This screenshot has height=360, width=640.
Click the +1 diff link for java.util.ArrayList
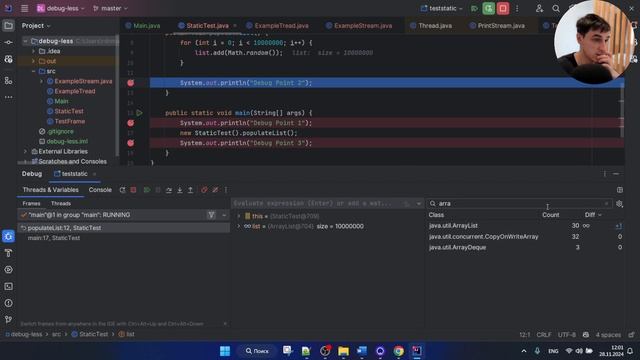click(x=619, y=226)
